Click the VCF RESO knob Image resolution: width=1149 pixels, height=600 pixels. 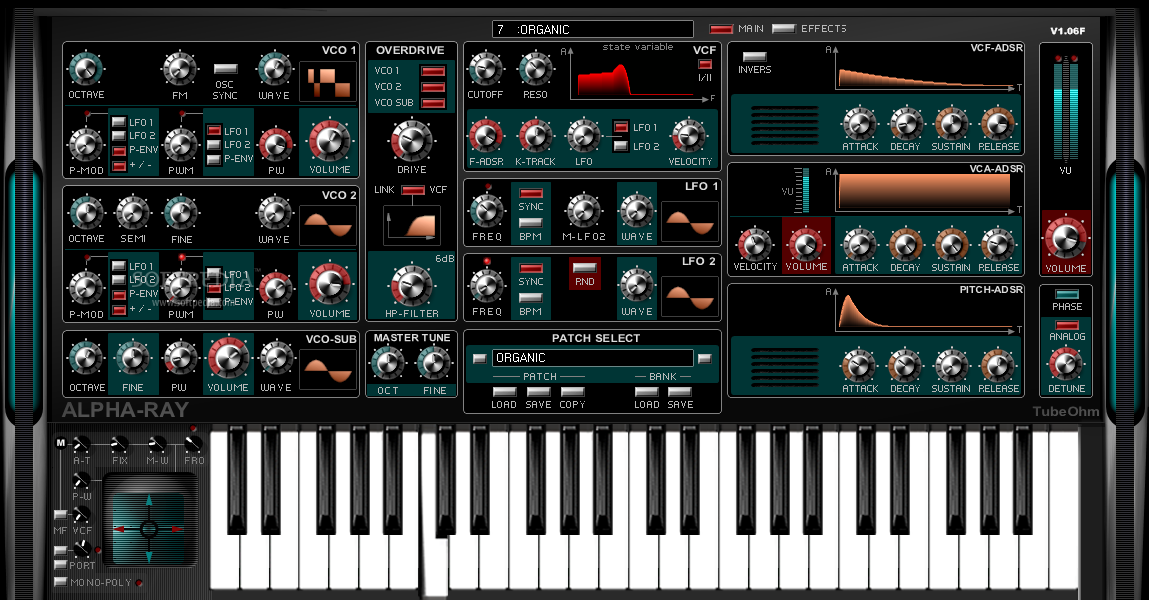tap(536, 70)
